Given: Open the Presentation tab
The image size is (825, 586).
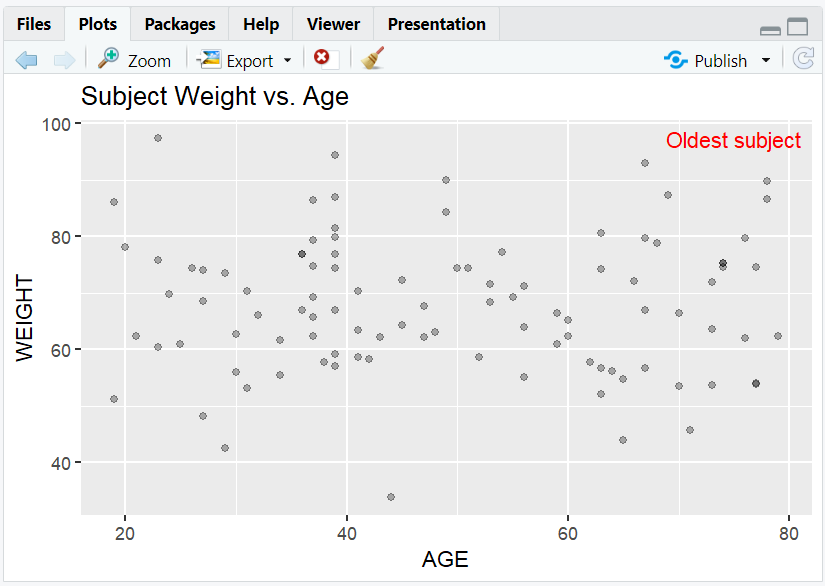Looking at the screenshot, I should 436,24.
